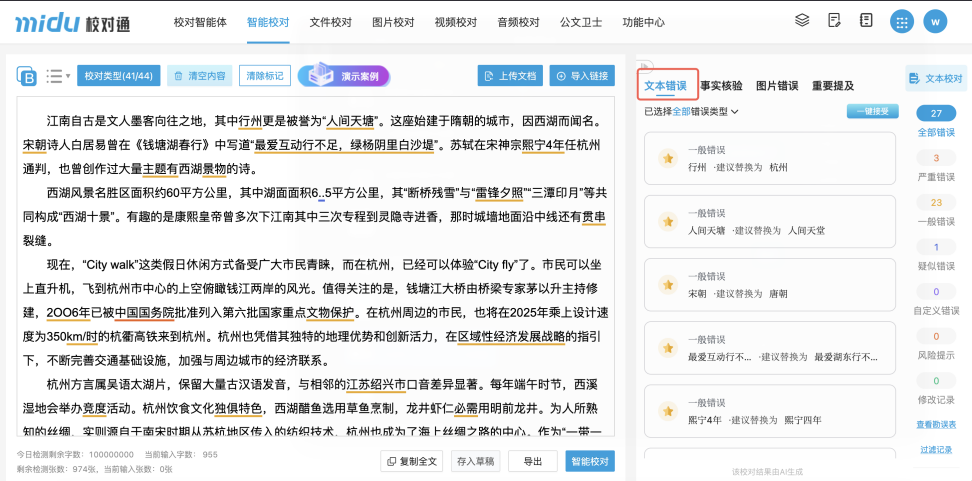The width and height of the screenshot is (972, 481).
Task: Click underlined 区域性经济发展战略 in the text
Action: [511, 337]
